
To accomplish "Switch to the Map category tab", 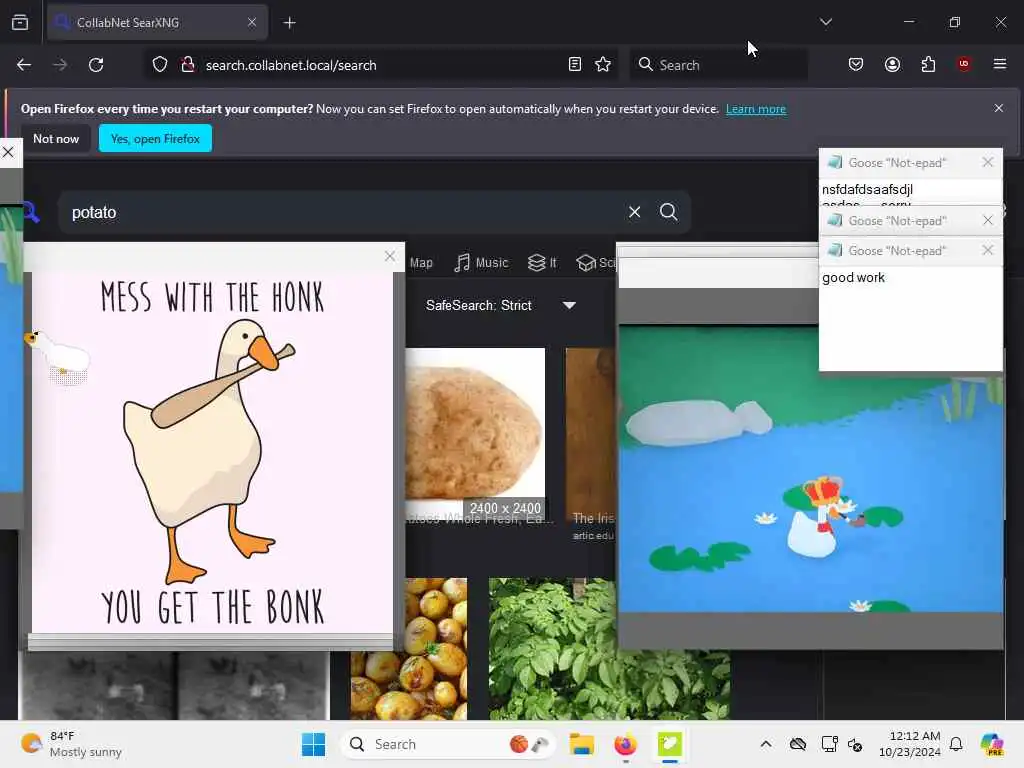I will 421,263.
